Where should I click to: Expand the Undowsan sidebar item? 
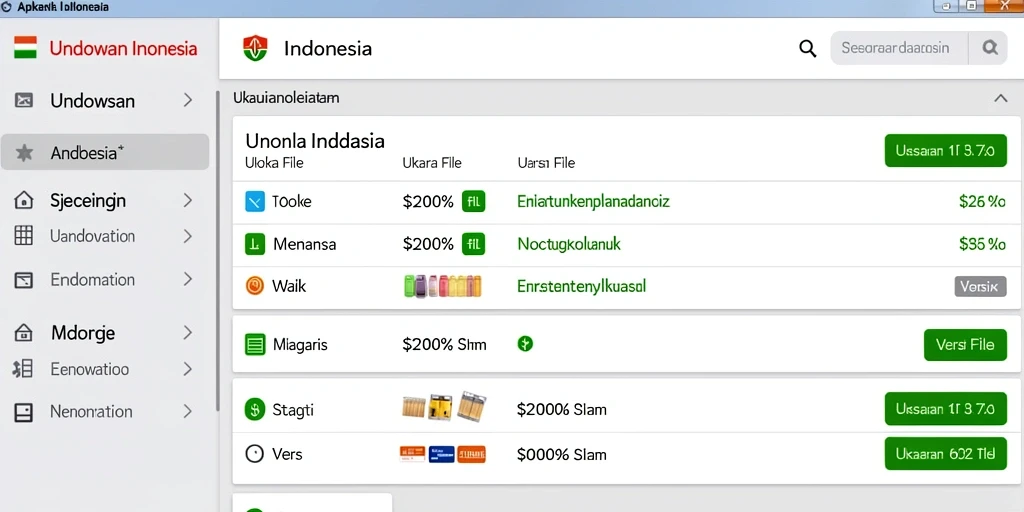(x=187, y=100)
